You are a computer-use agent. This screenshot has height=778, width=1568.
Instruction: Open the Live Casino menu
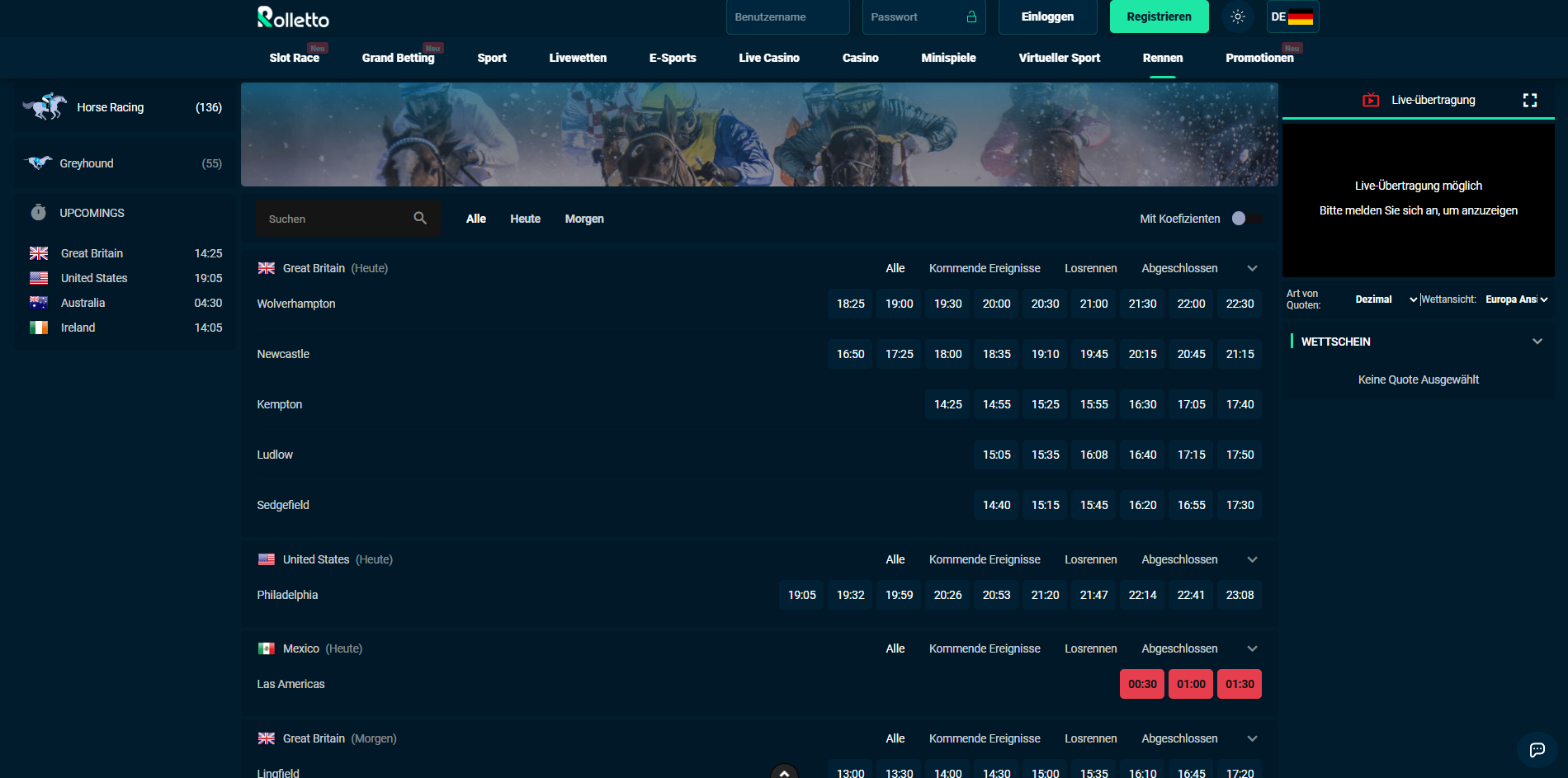pyautogui.click(x=768, y=58)
